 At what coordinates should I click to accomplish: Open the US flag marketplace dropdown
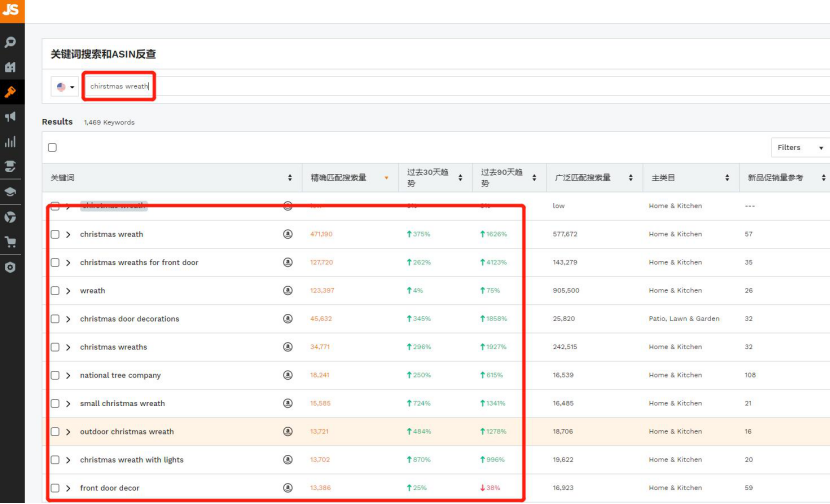pyautogui.click(x=66, y=87)
